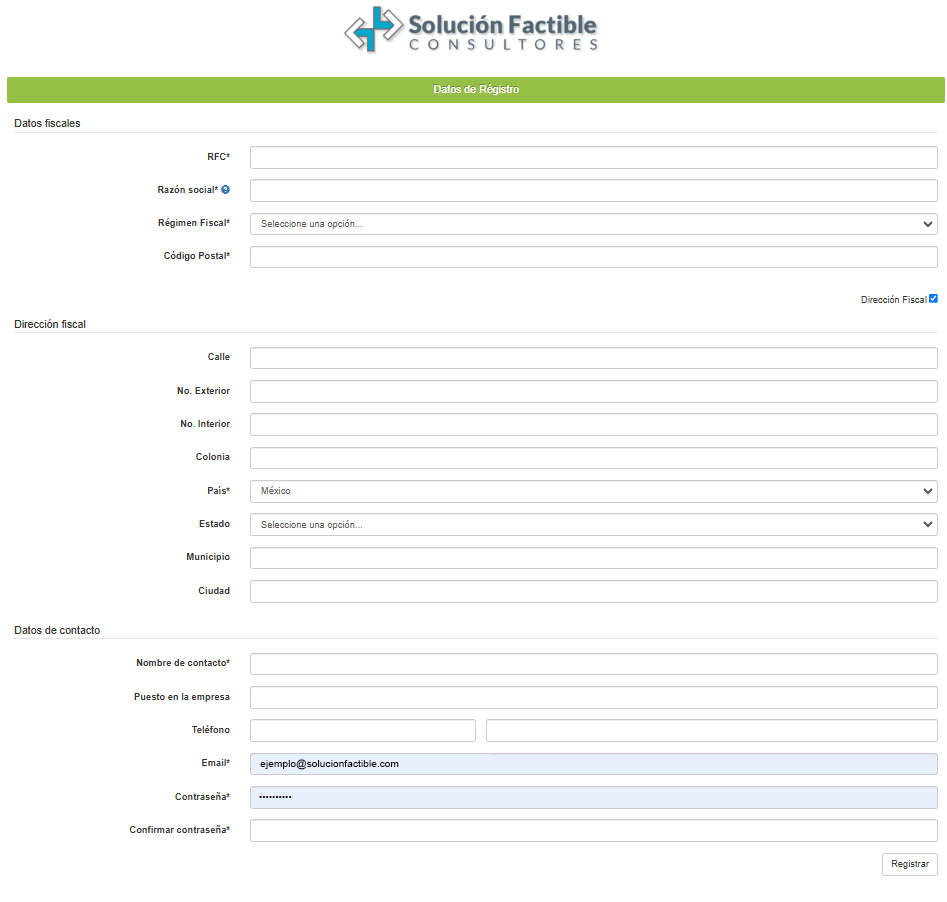Focus the first Teléfono input box
This screenshot has height=902, width=947.
click(x=362, y=731)
